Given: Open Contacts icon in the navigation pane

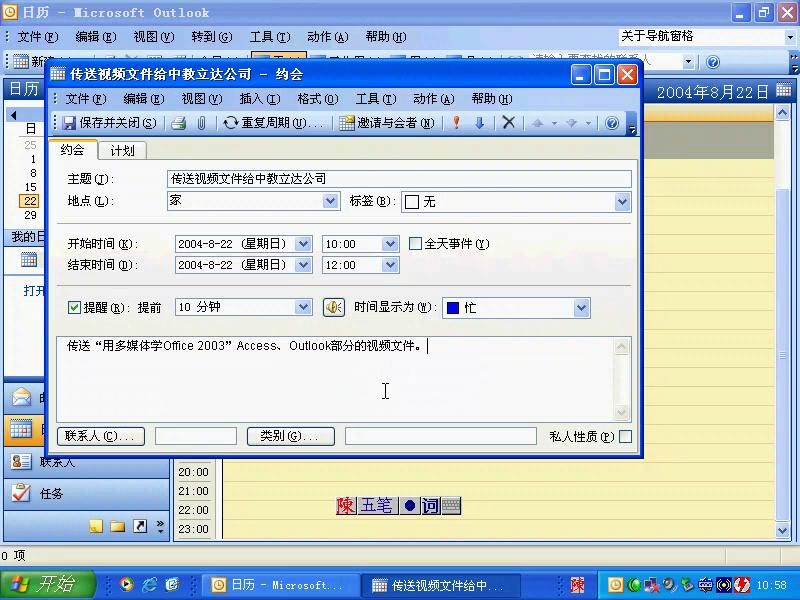Looking at the screenshot, I should point(21,462).
